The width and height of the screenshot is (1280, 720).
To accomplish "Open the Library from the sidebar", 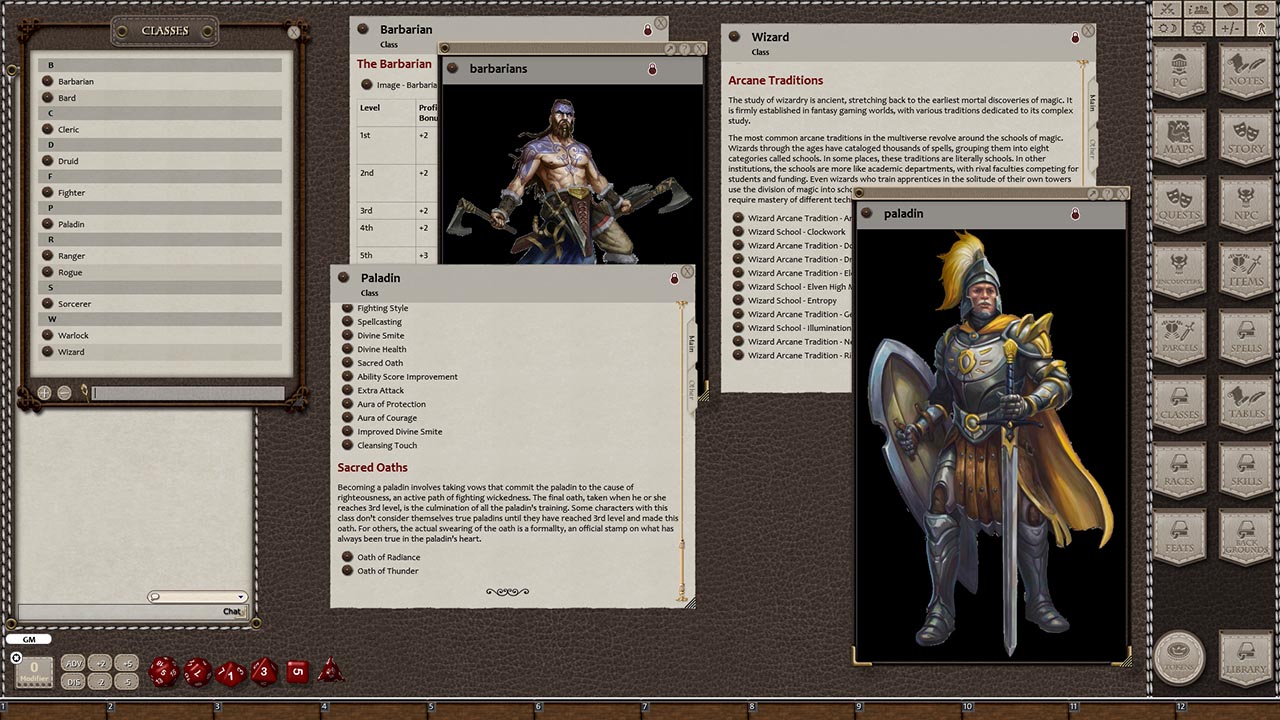I will 1245,657.
